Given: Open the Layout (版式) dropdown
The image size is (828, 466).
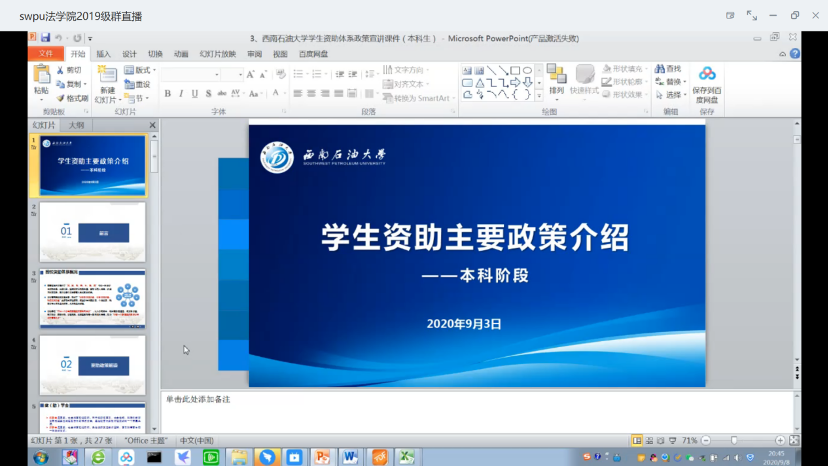Looking at the screenshot, I should [x=142, y=70].
